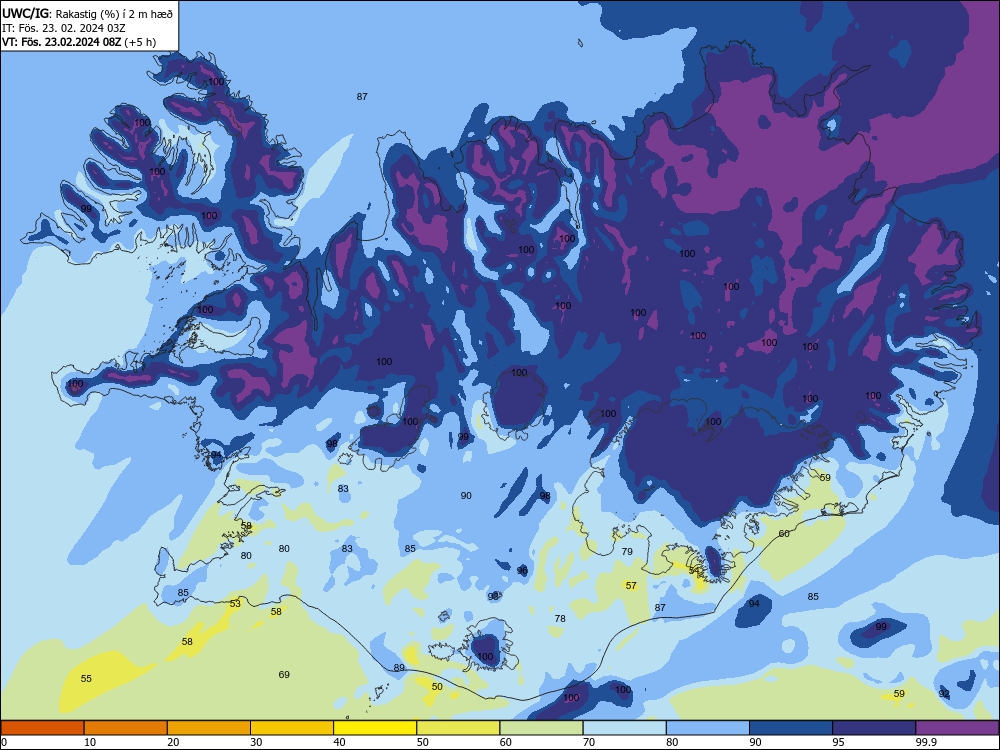Pick the 50–60 pale yellow legend segment

point(458,728)
